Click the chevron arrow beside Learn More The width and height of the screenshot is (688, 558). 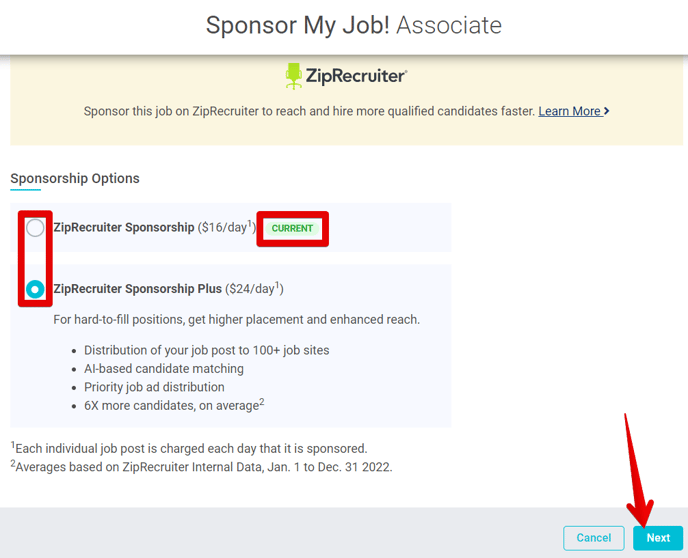(x=606, y=111)
